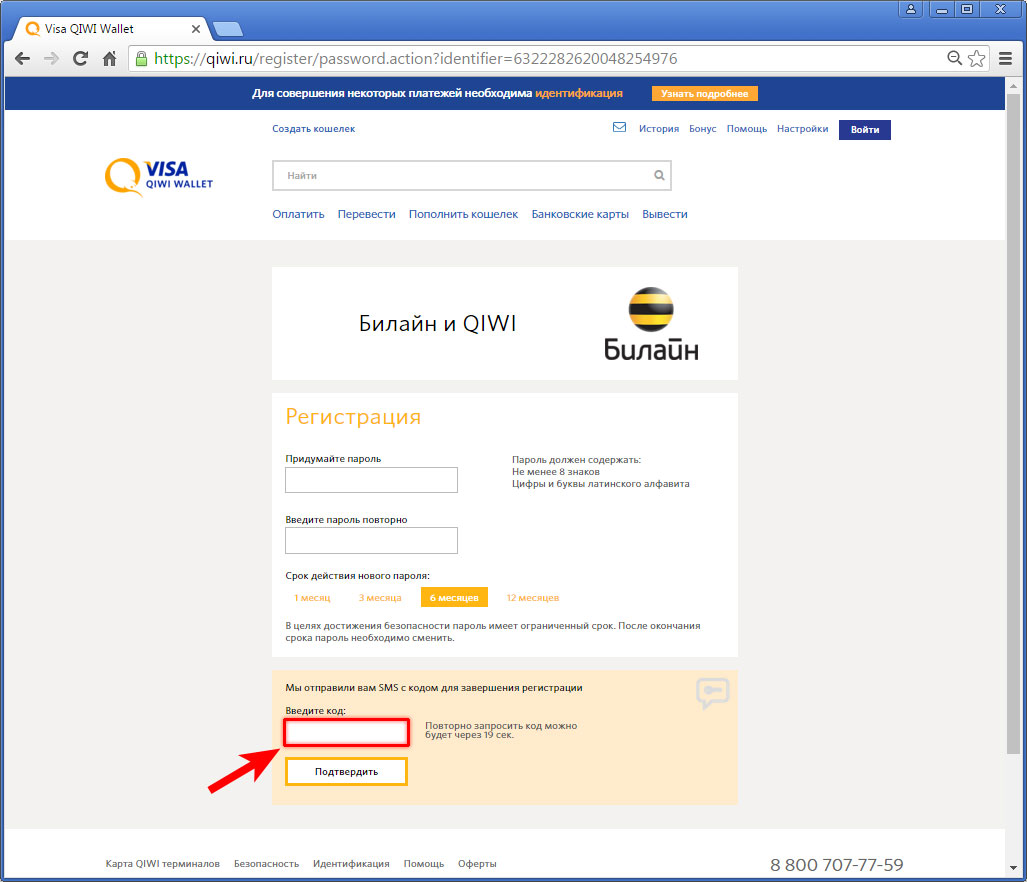Open the Безопасность footer link
The width and height of the screenshot is (1027, 882).
click(x=267, y=864)
